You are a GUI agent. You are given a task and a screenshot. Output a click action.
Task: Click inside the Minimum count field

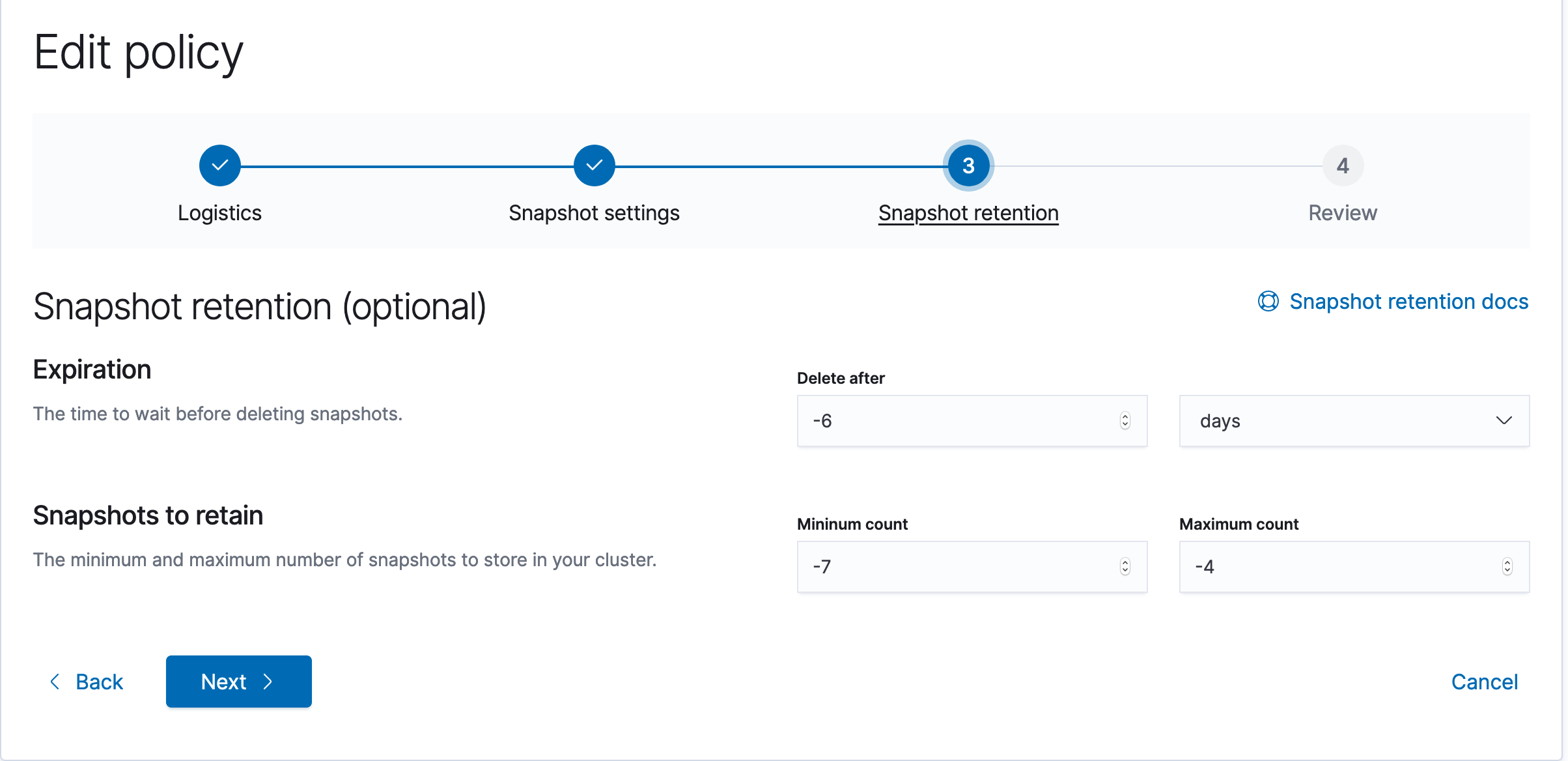pyautogui.click(x=944, y=567)
